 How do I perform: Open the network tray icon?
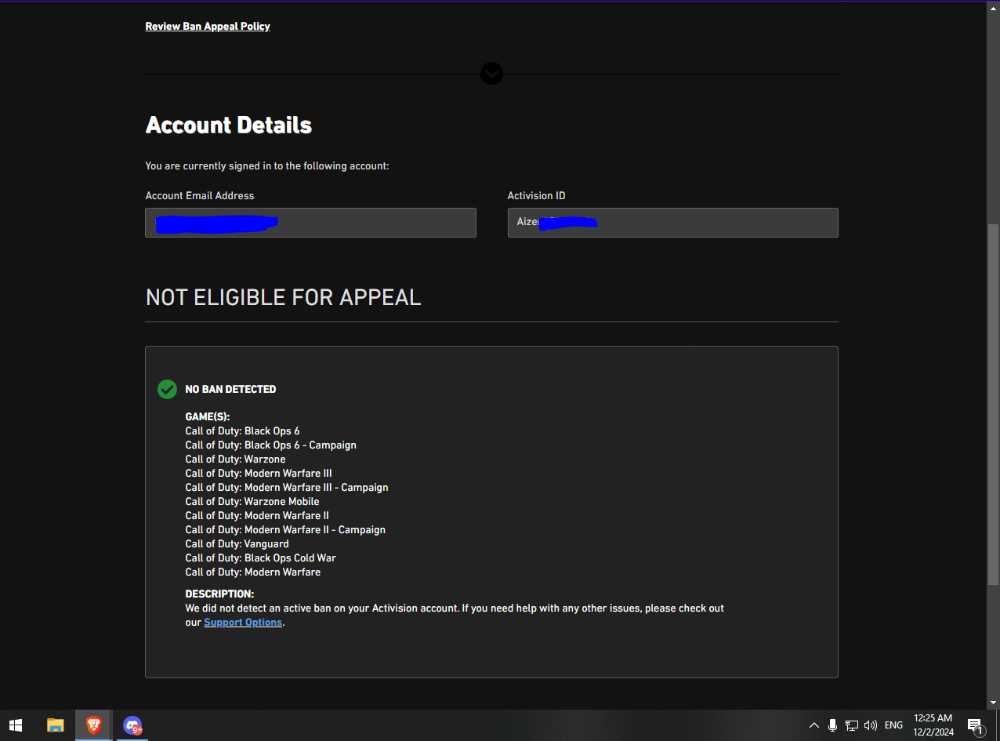[851, 725]
